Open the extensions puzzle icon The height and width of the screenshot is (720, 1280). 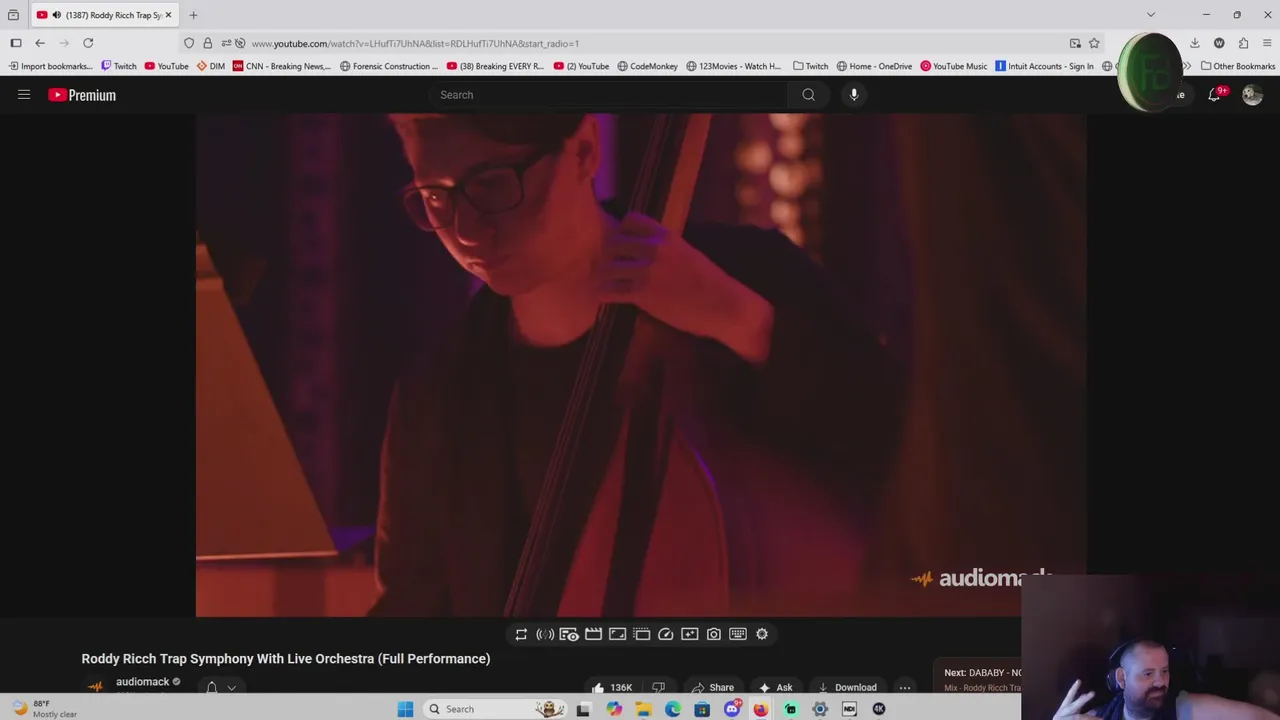[x=1243, y=43]
